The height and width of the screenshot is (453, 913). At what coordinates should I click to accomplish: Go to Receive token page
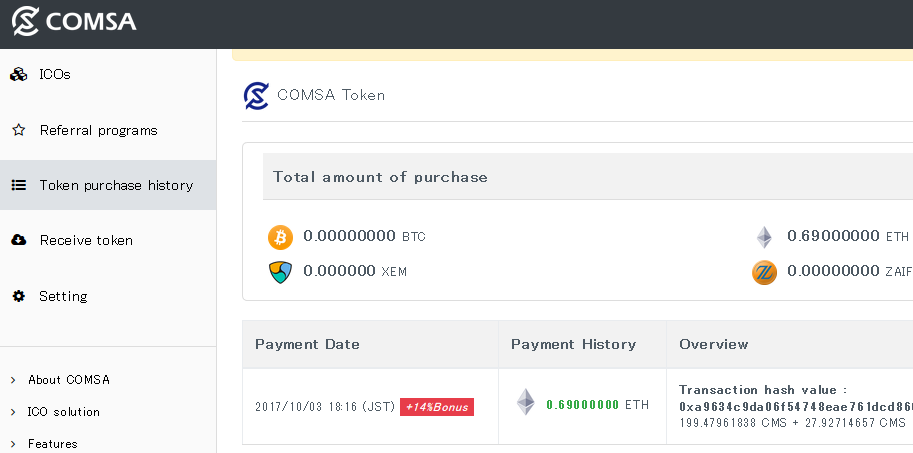86,240
